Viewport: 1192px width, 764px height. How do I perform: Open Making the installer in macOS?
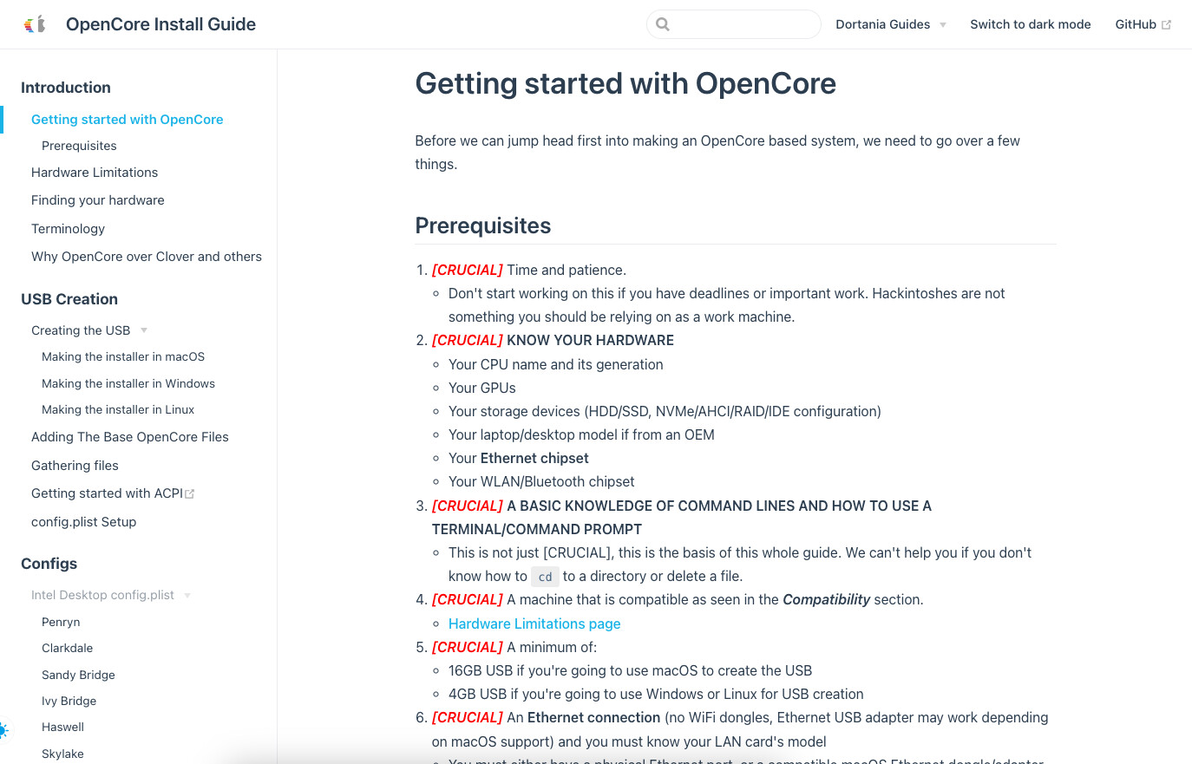point(123,357)
